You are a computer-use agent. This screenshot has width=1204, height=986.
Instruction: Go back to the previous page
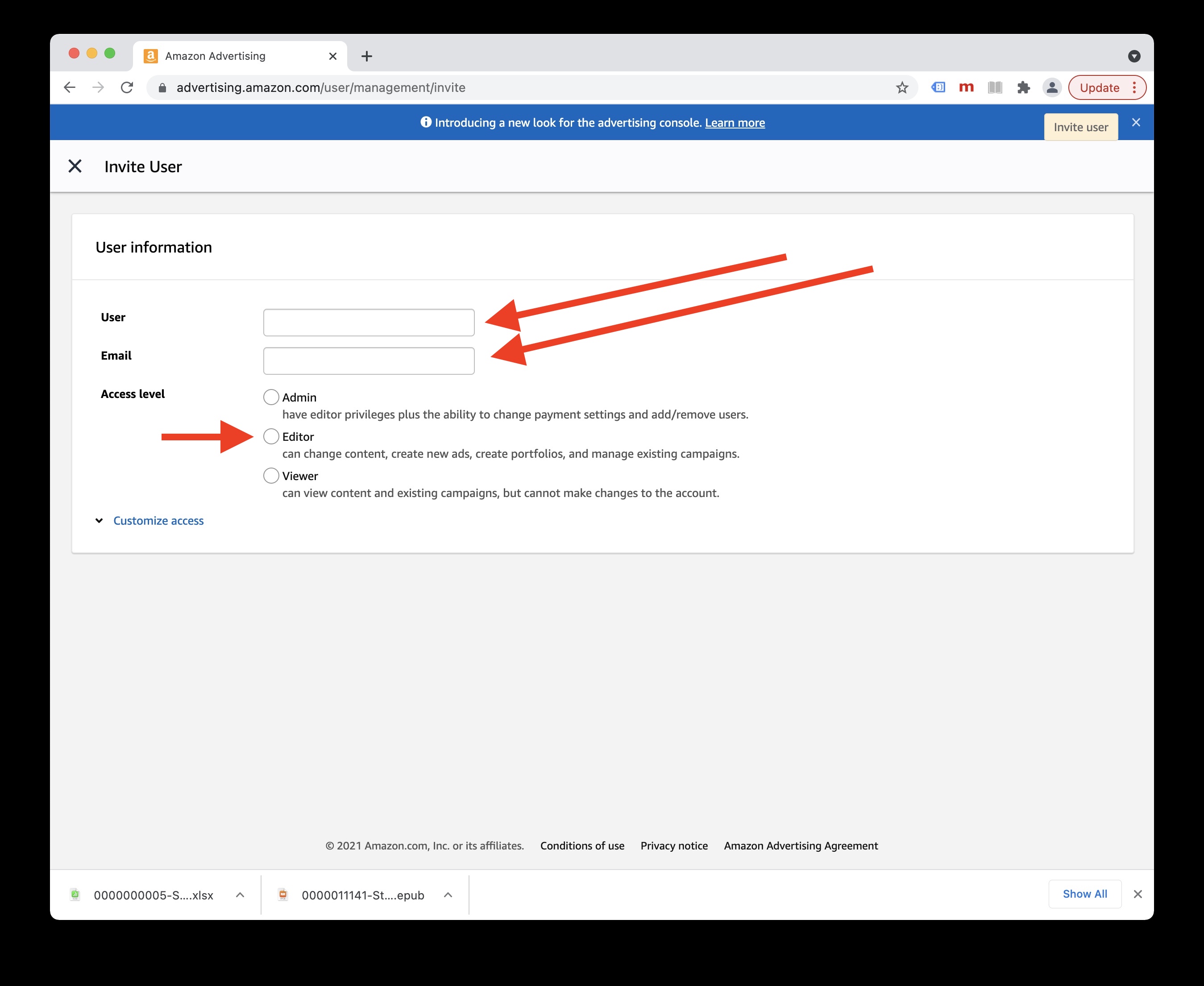69,87
